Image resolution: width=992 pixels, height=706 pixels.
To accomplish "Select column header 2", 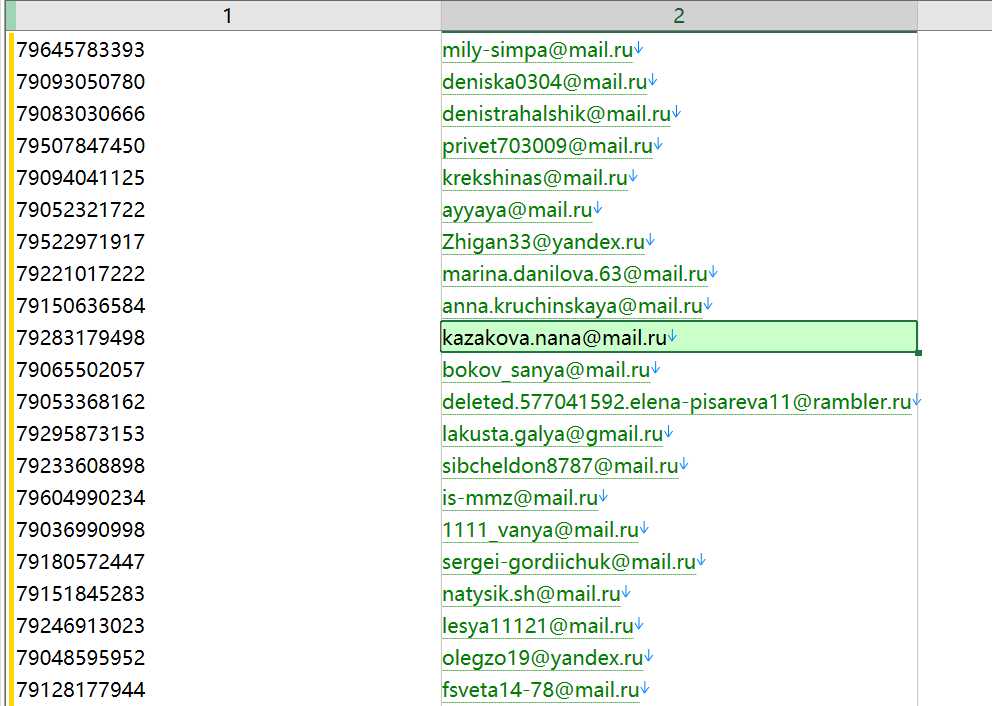I will click(679, 15).
